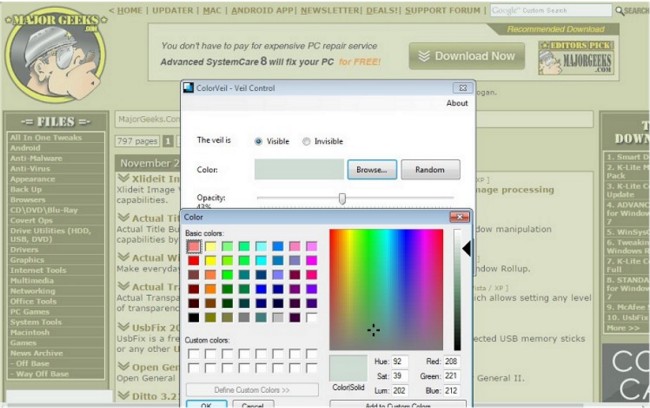Click the UsbFix article arrow icon
The height and width of the screenshot is (408, 650).
[x=124, y=327]
